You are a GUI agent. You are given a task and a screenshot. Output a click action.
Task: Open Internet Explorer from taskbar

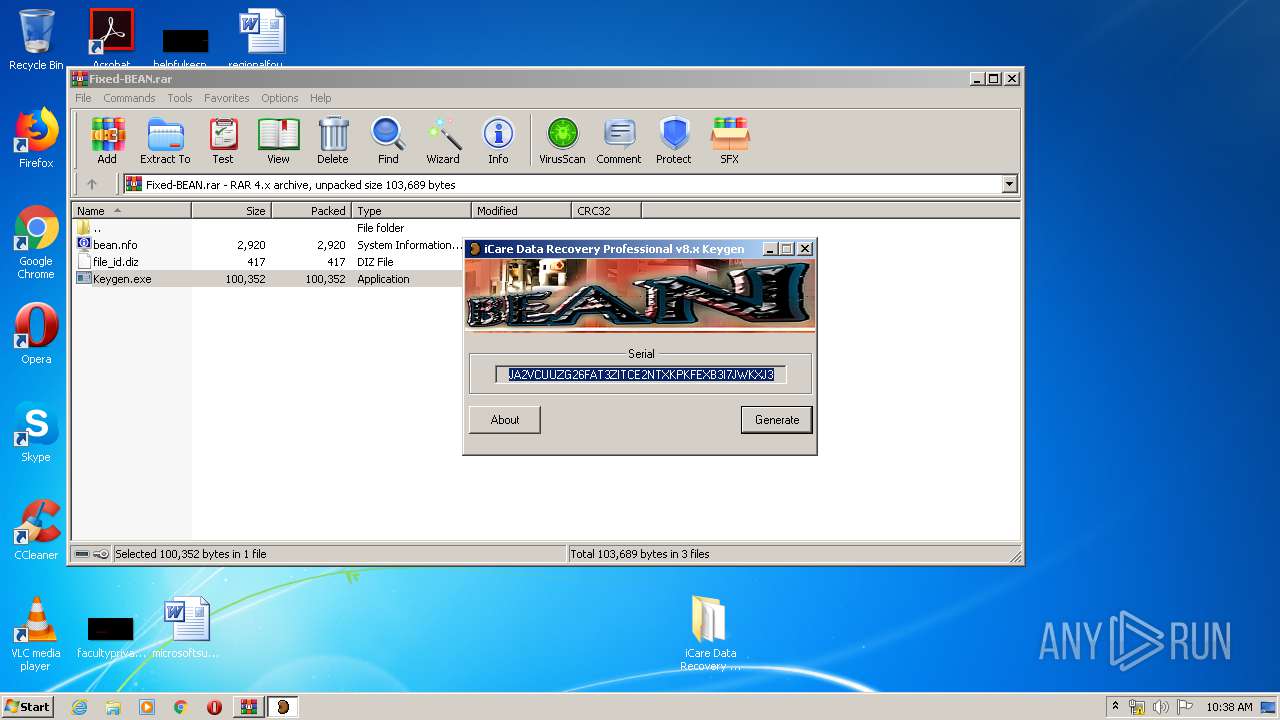(79, 707)
